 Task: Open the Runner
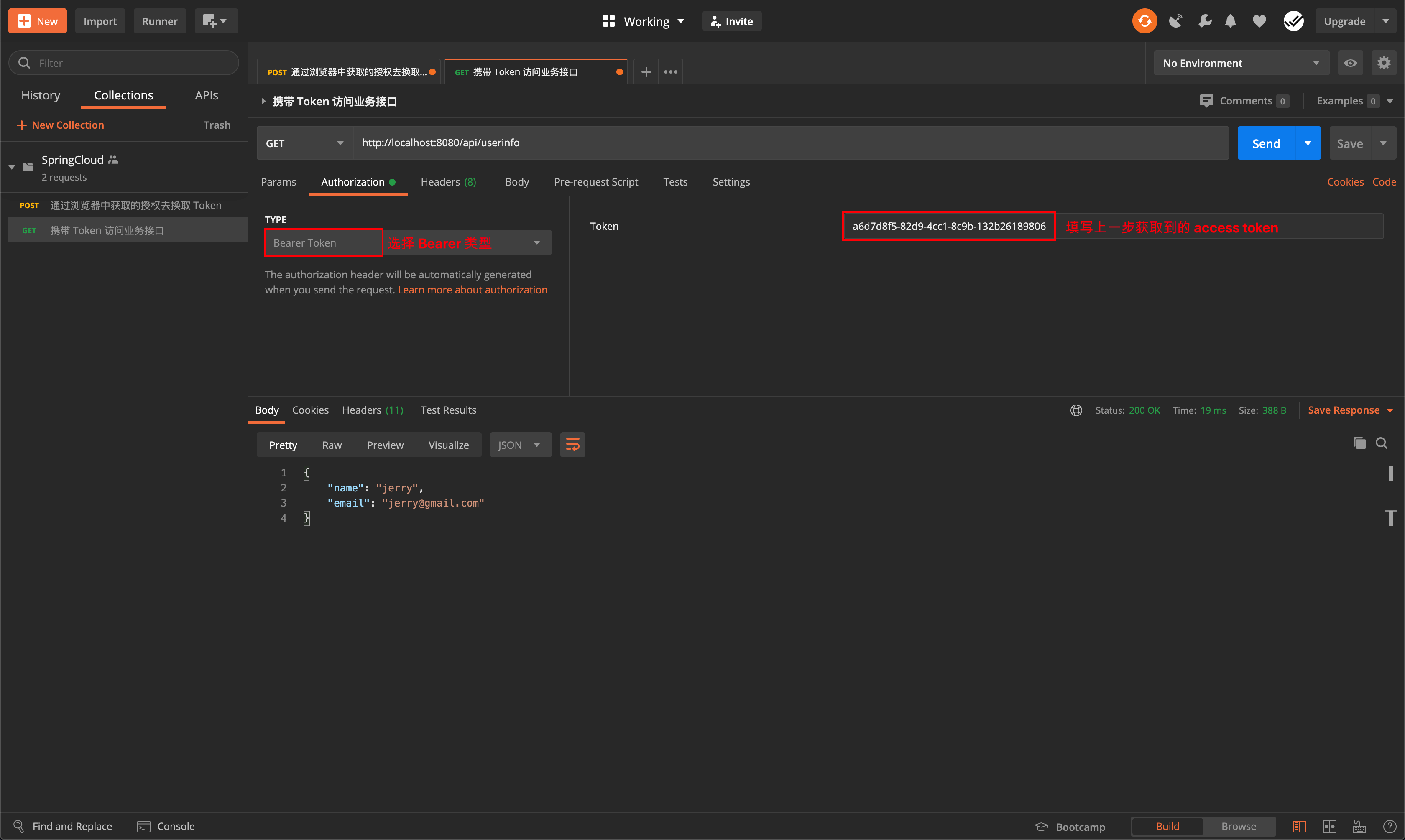(x=160, y=21)
